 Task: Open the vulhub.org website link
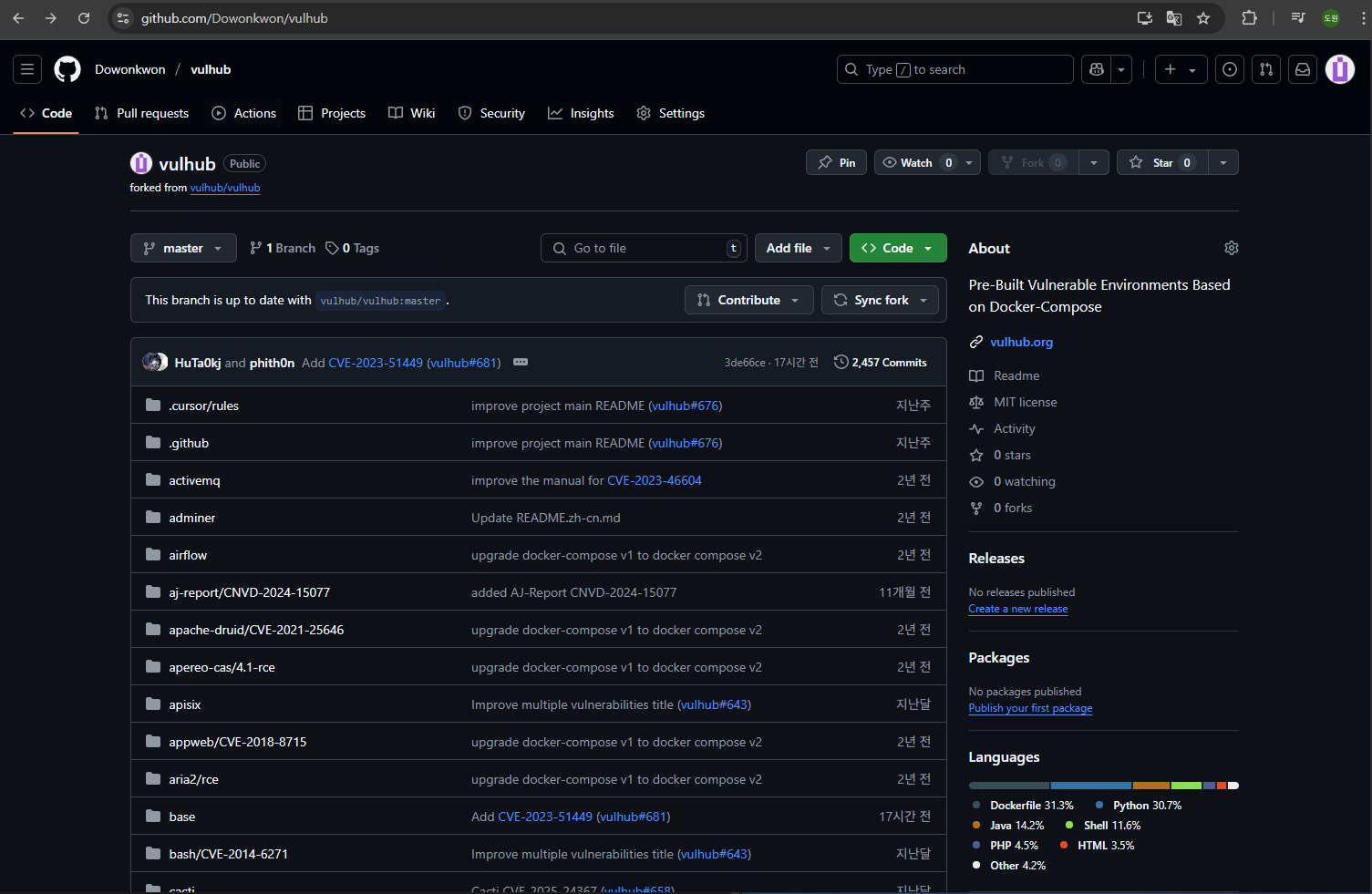click(x=1022, y=342)
